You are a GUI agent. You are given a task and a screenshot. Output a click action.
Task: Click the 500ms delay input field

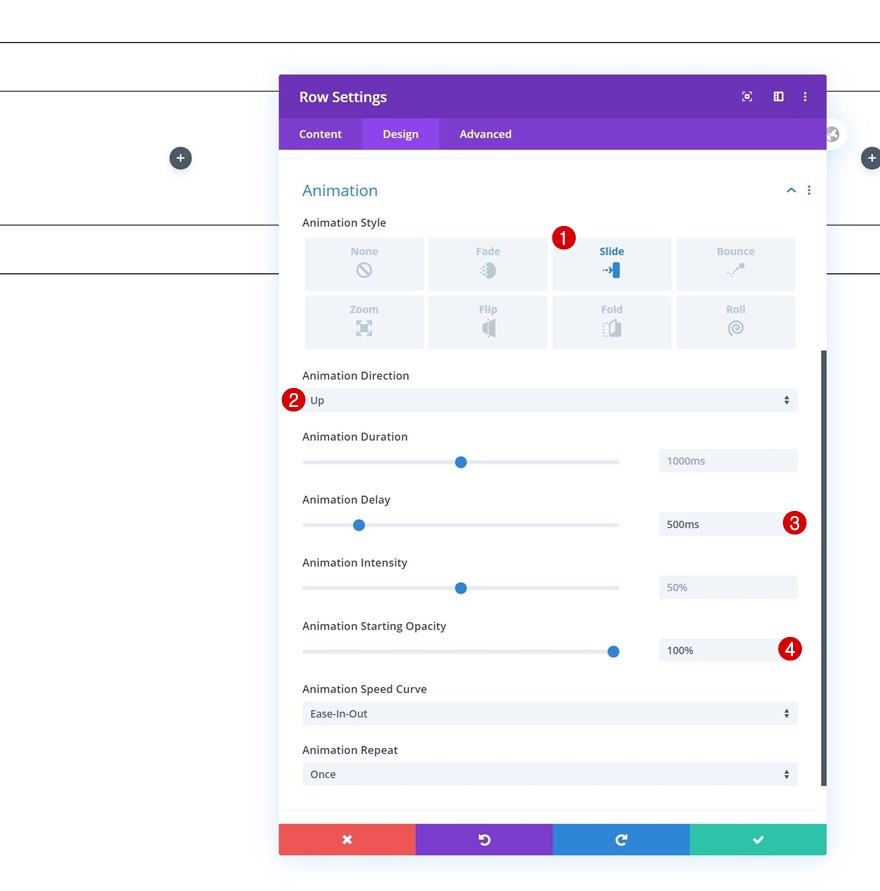point(728,524)
